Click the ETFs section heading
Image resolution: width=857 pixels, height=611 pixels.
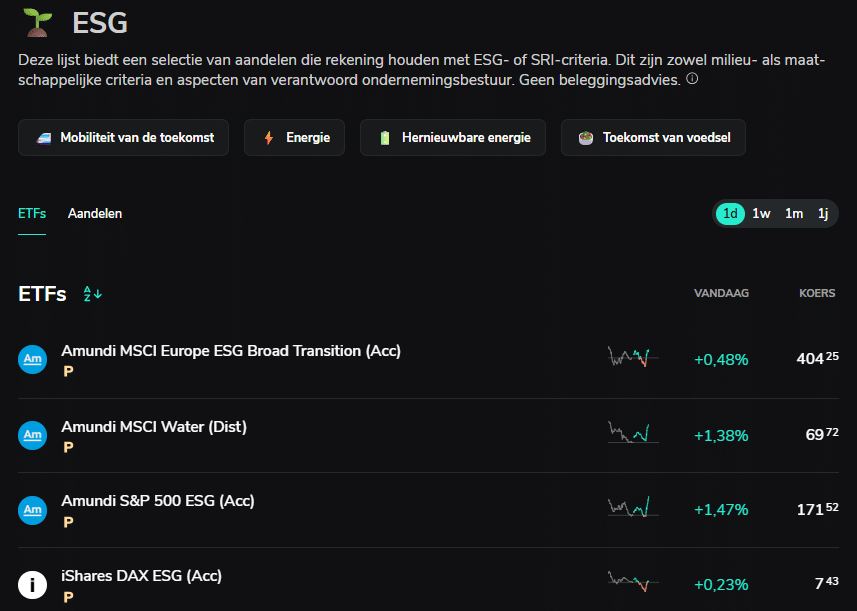(x=42, y=294)
